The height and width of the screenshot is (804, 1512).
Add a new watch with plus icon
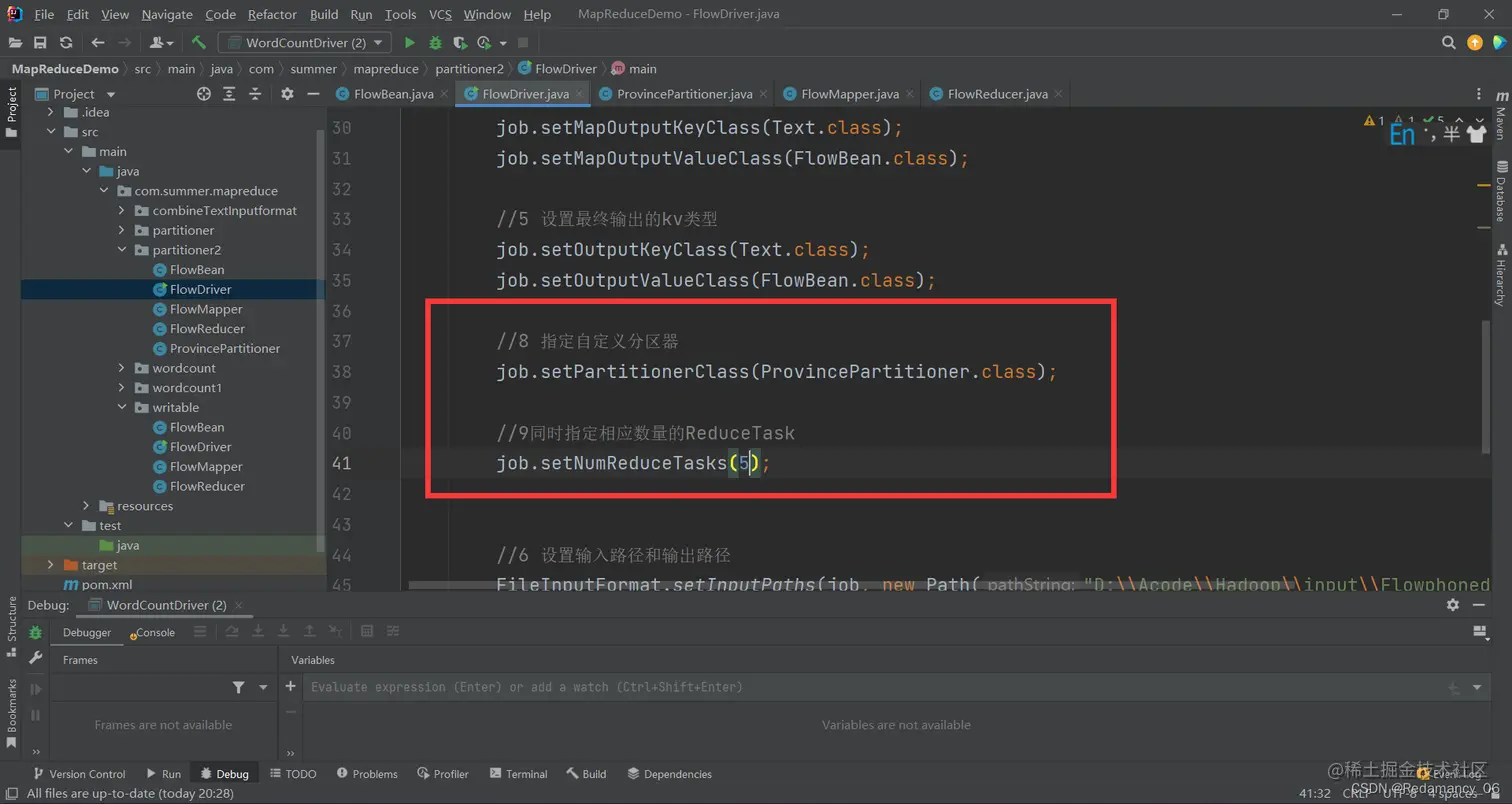click(x=291, y=687)
